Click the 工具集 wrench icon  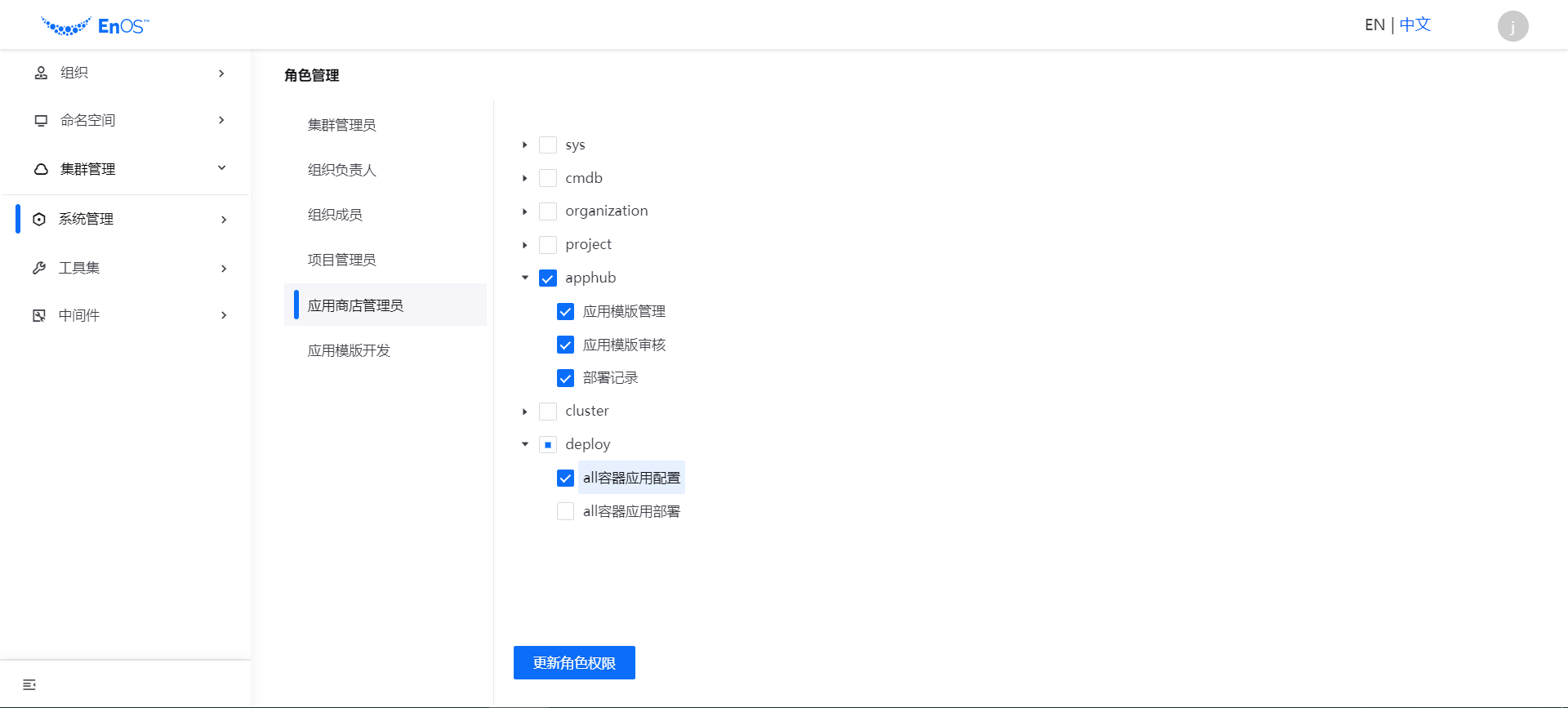pyautogui.click(x=39, y=268)
